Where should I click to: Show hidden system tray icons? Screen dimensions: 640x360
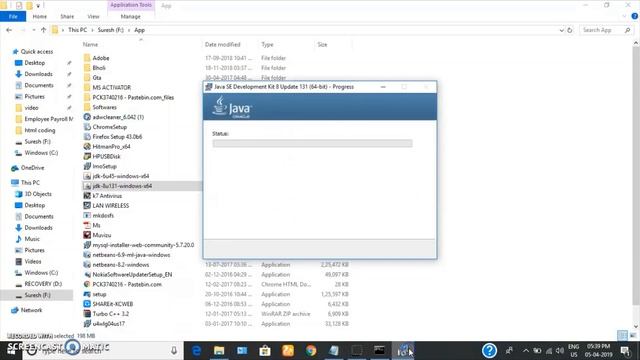pyautogui.click(x=526, y=351)
